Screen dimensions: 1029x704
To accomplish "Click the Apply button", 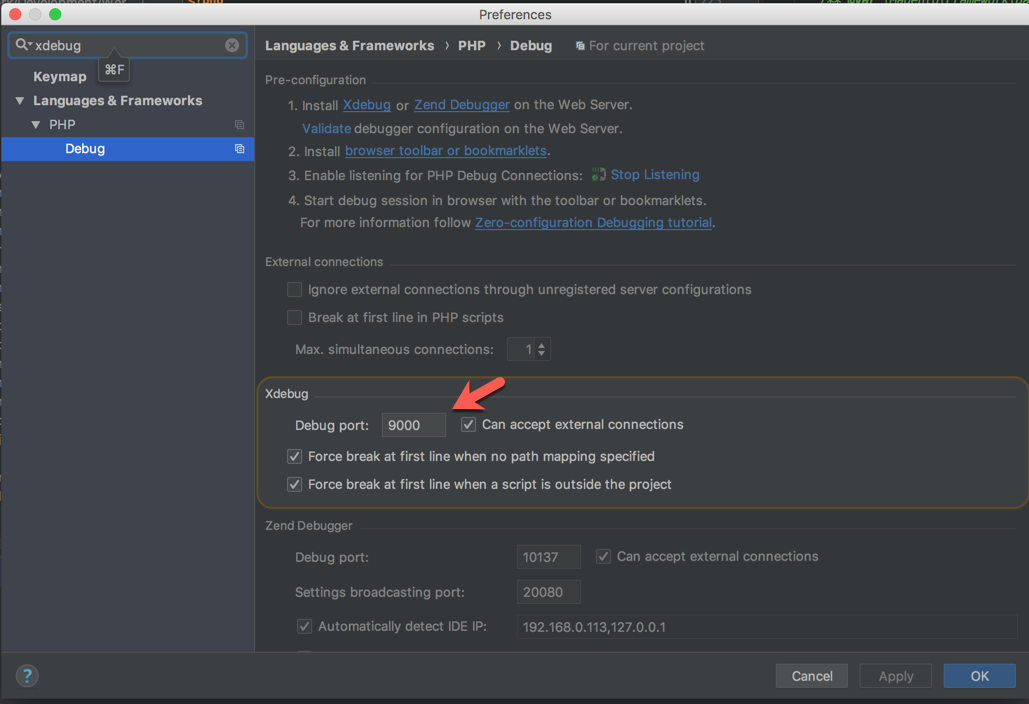I will coord(896,676).
